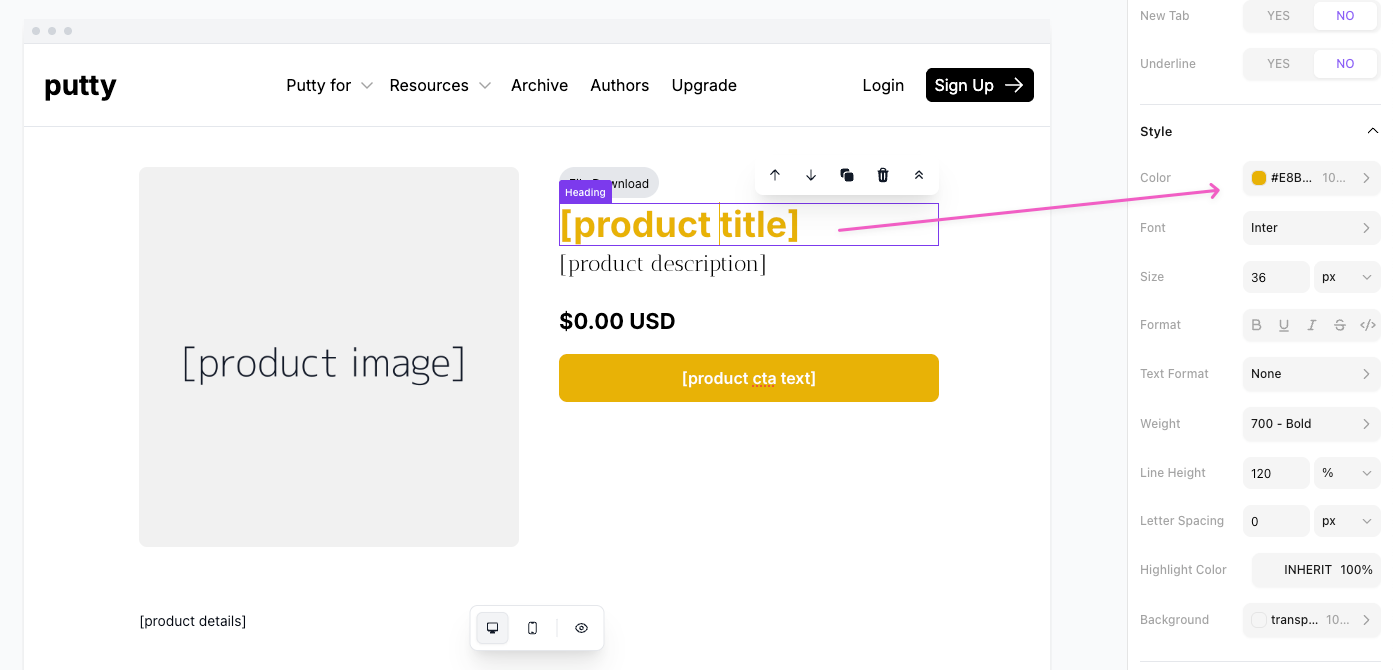Open the font size unit dropdown
Viewport: 1393px width, 670px height.
[x=1346, y=277]
